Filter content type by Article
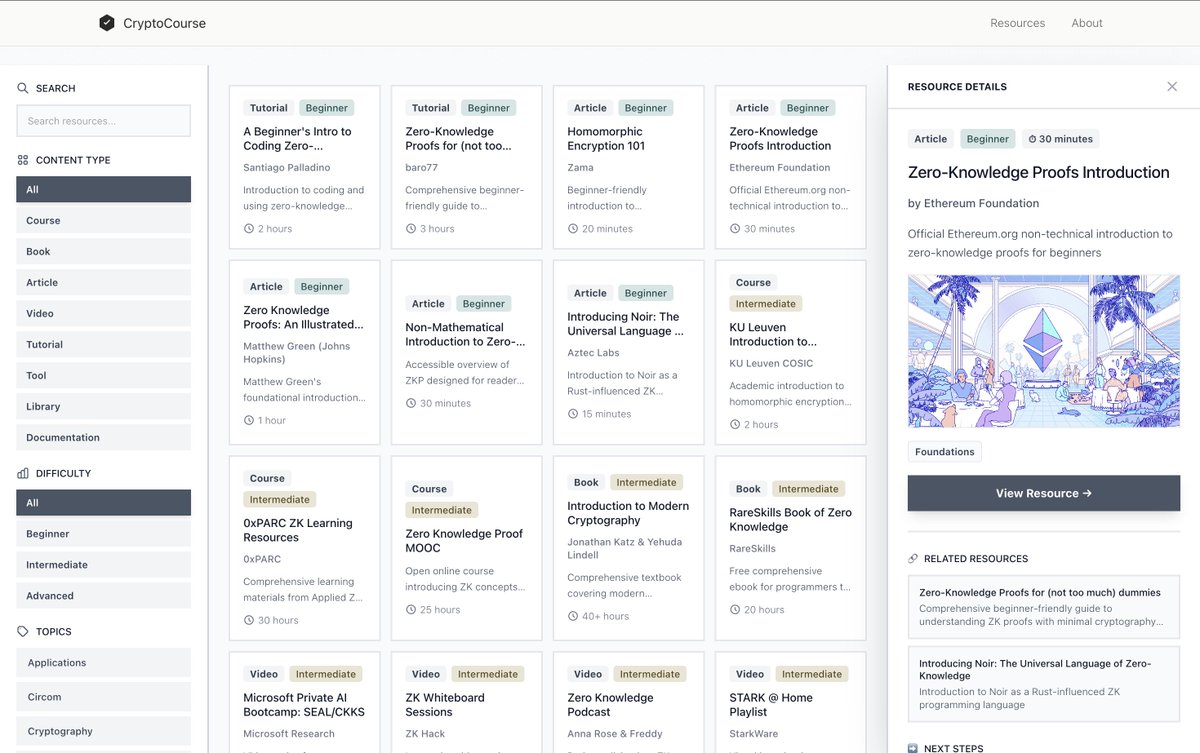The image size is (1200, 753). pyautogui.click(x=104, y=283)
